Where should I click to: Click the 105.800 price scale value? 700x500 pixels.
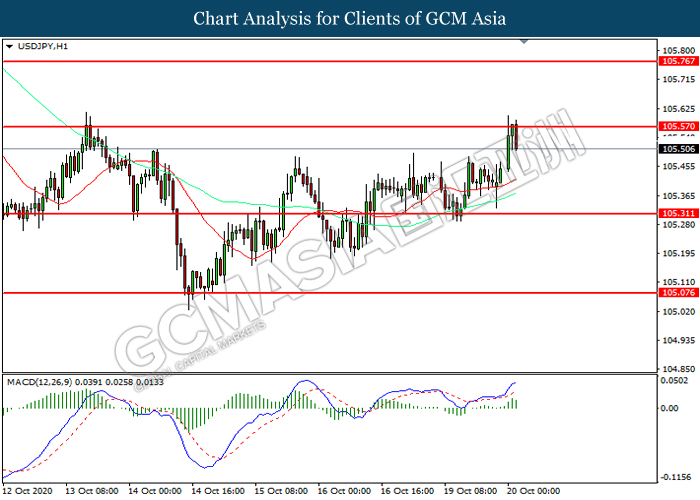point(679,50)
